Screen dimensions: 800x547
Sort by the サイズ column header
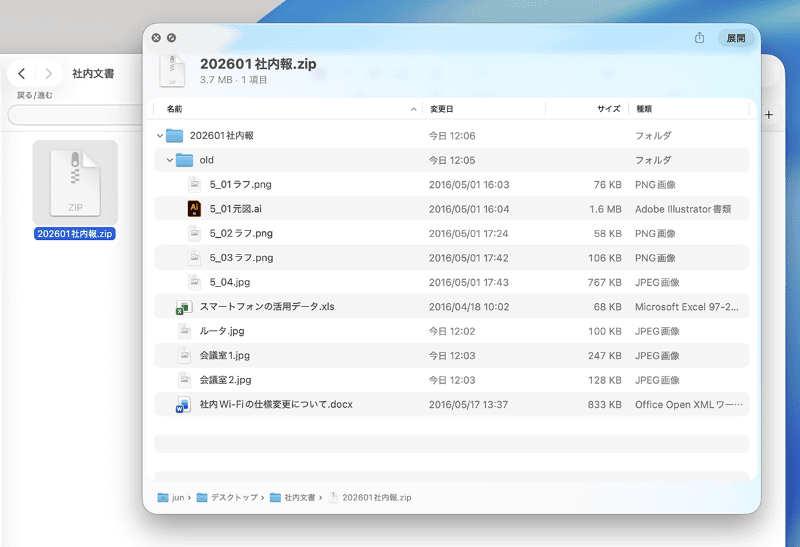pos(609,109)
